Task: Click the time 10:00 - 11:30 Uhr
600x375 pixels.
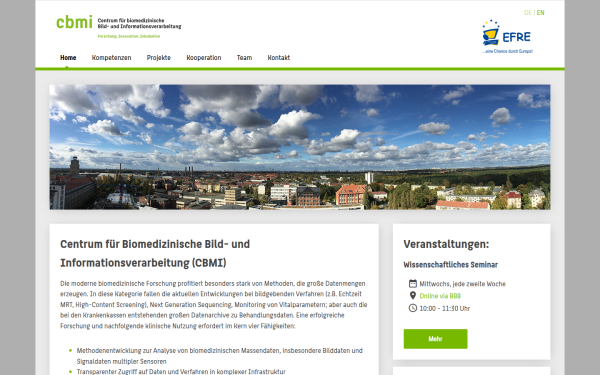Action: (x=445, y=308)
